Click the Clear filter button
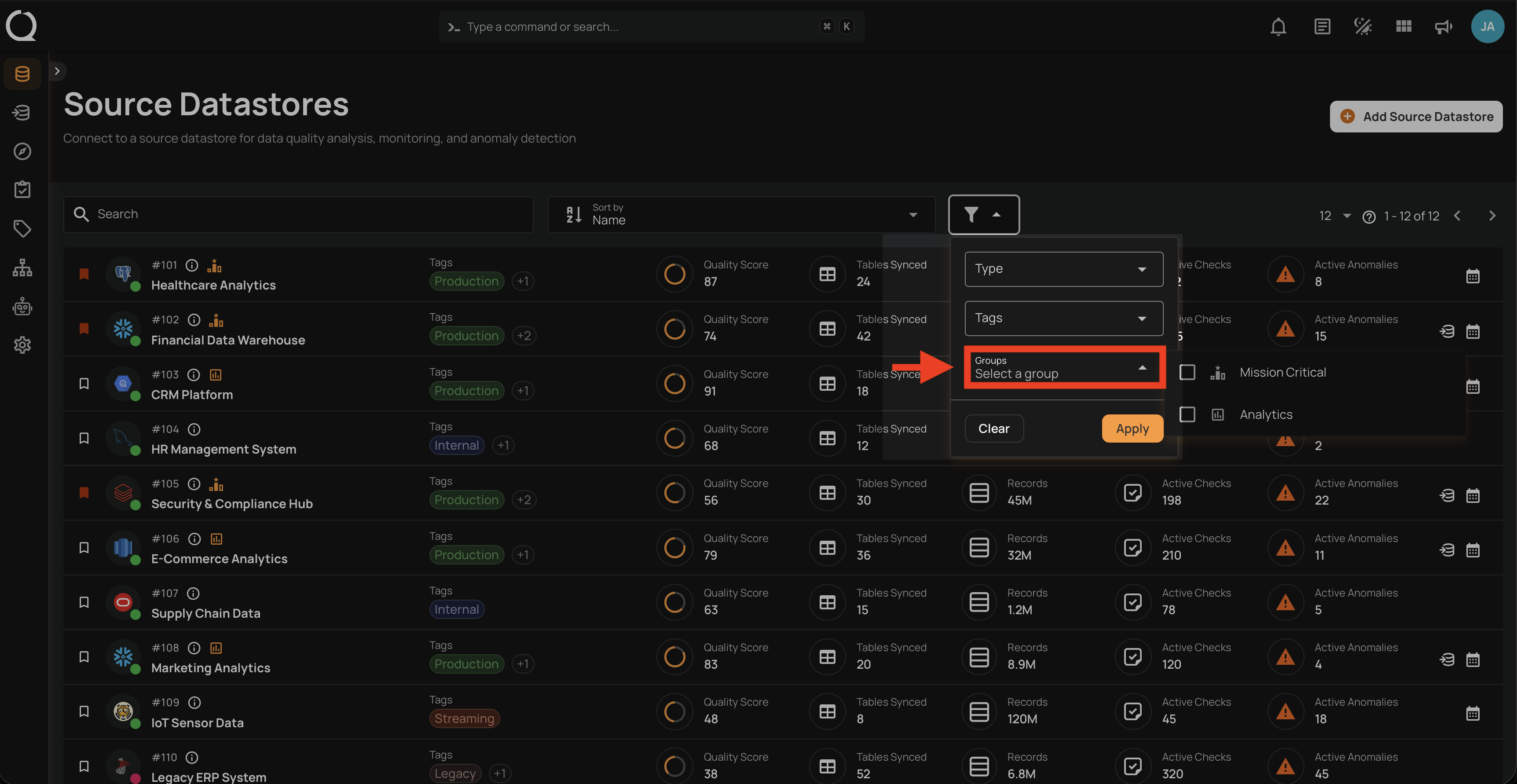The height and width of the screenshot is (784, 1517). point(993,429)
